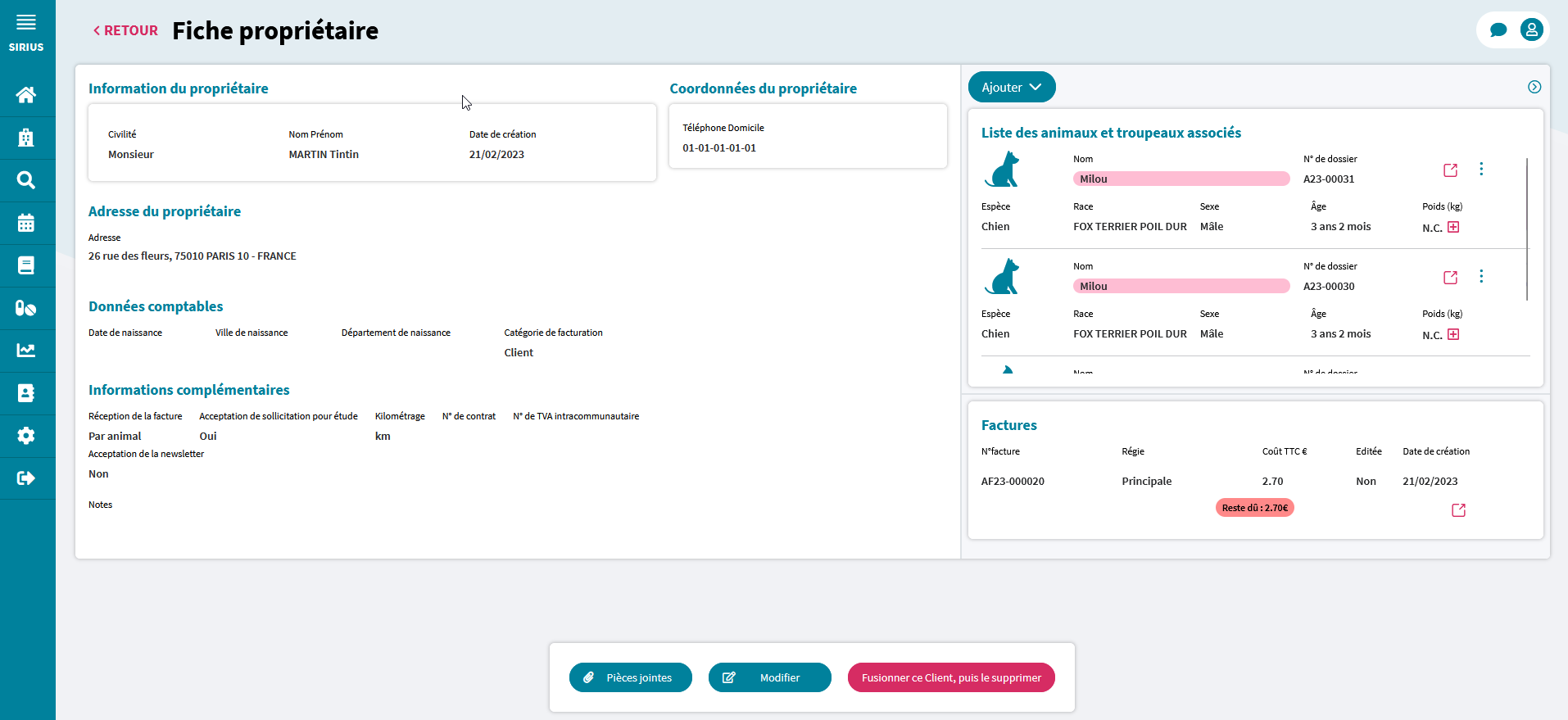
Task: Click invoice creation date 21/02/2023
Action: [x=1430, y=482]
